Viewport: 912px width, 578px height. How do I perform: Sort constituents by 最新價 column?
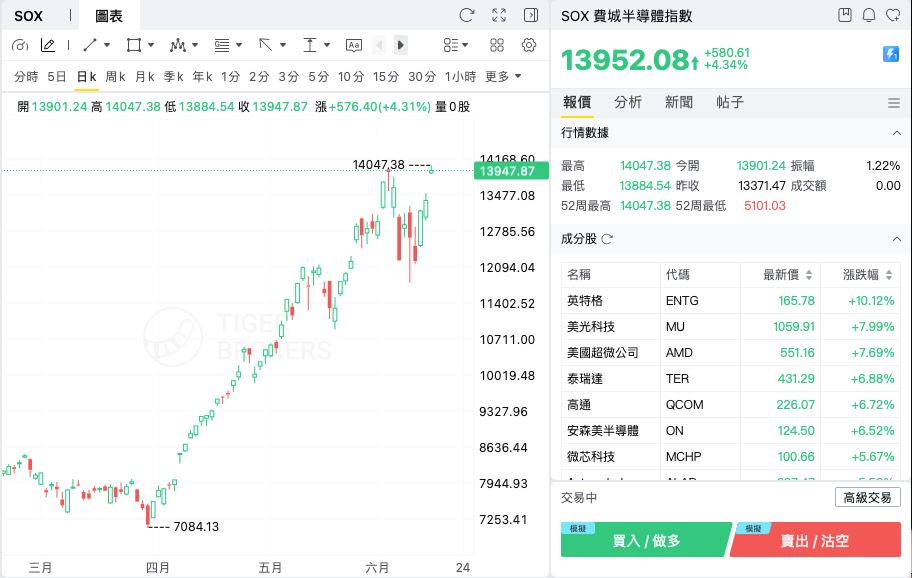coord(788,275)
